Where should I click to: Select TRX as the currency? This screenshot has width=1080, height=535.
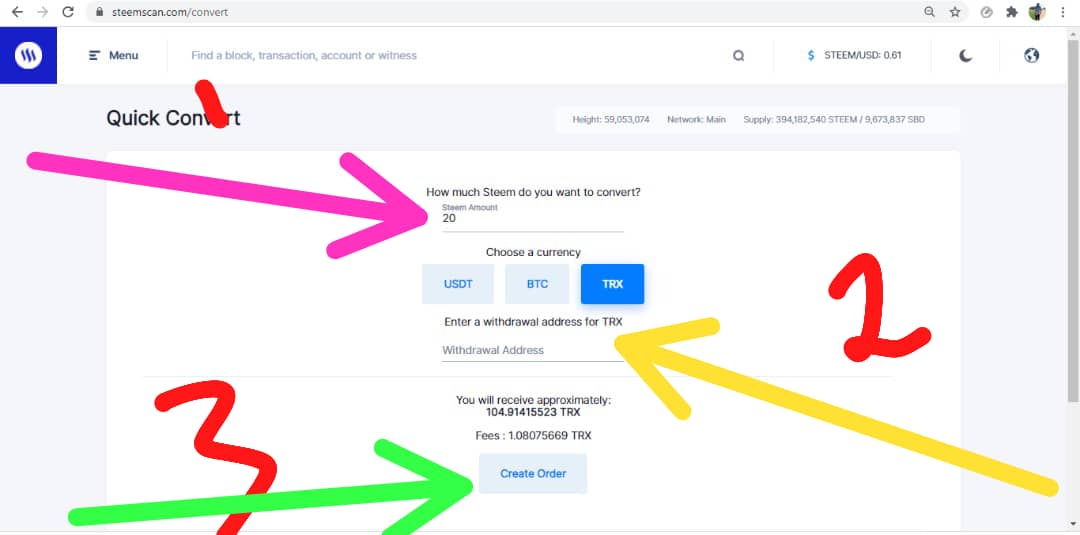[612, 284]
